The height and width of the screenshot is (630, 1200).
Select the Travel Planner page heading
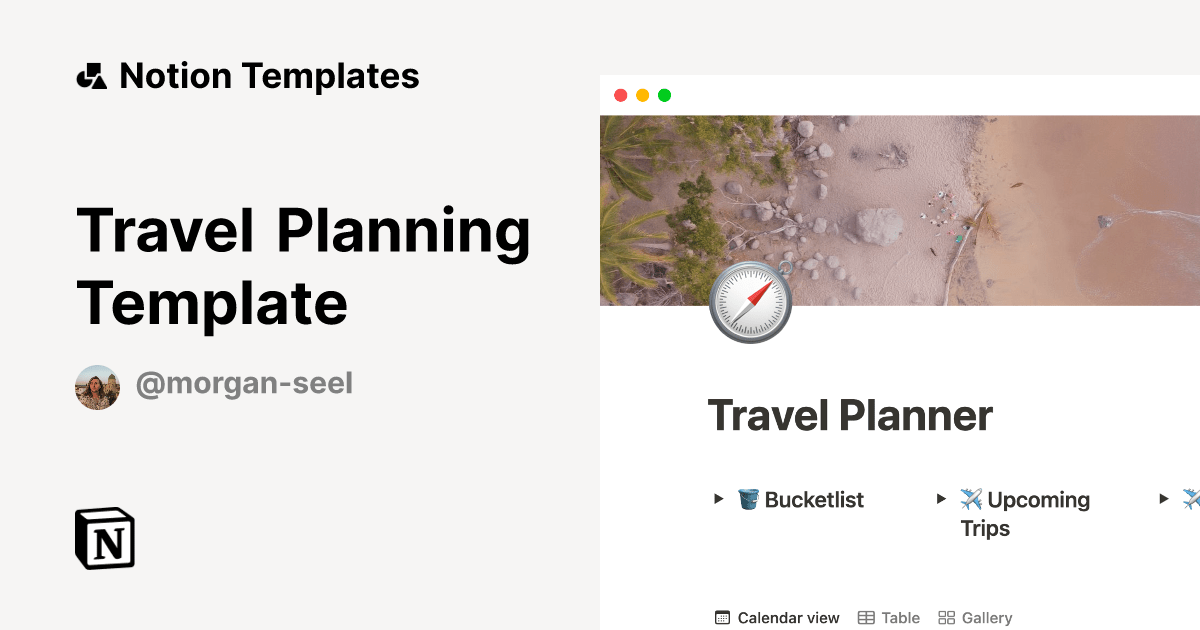850,415
